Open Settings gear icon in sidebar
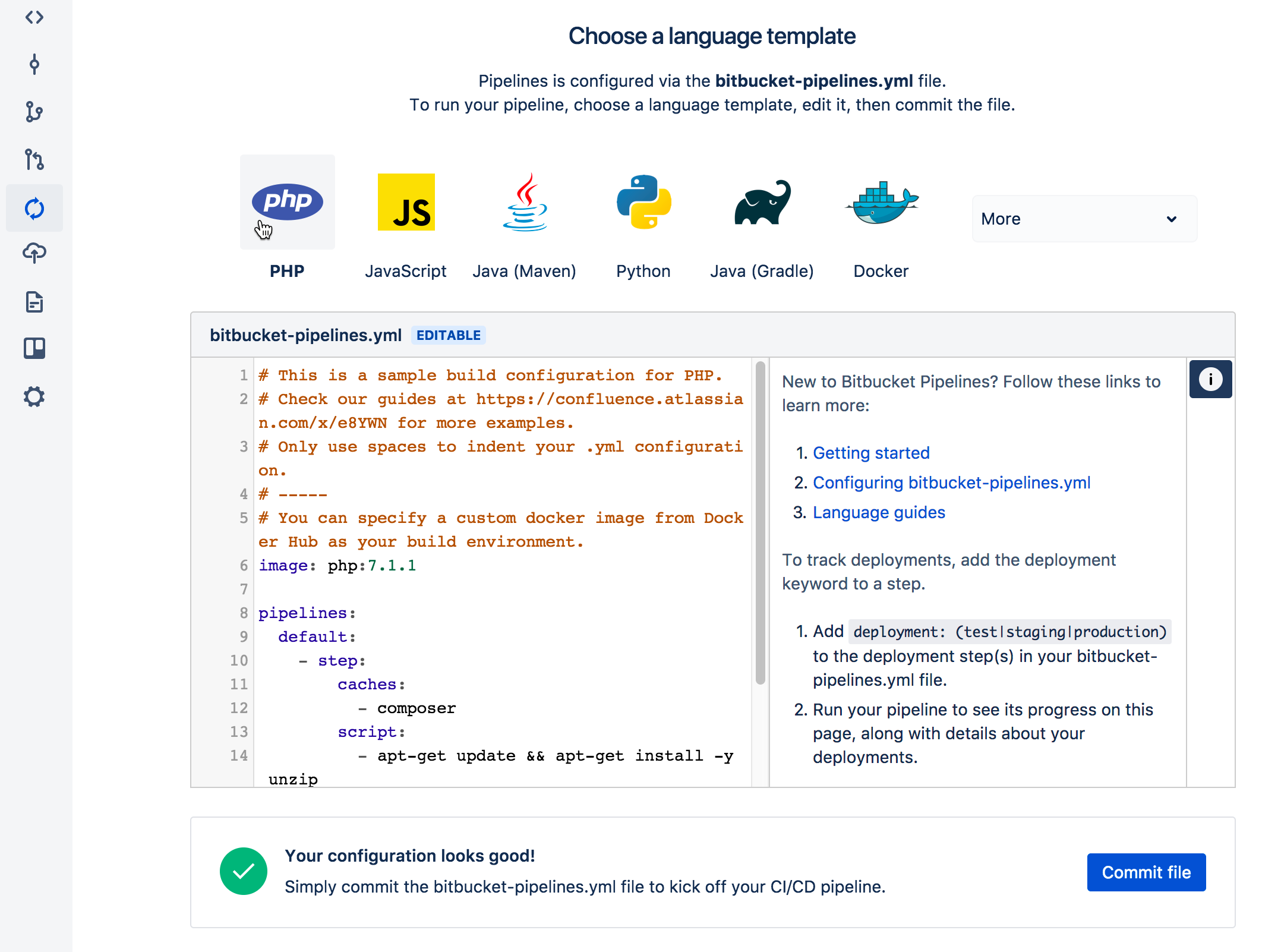Screen dimensions: 1281x952 (34, 396)
